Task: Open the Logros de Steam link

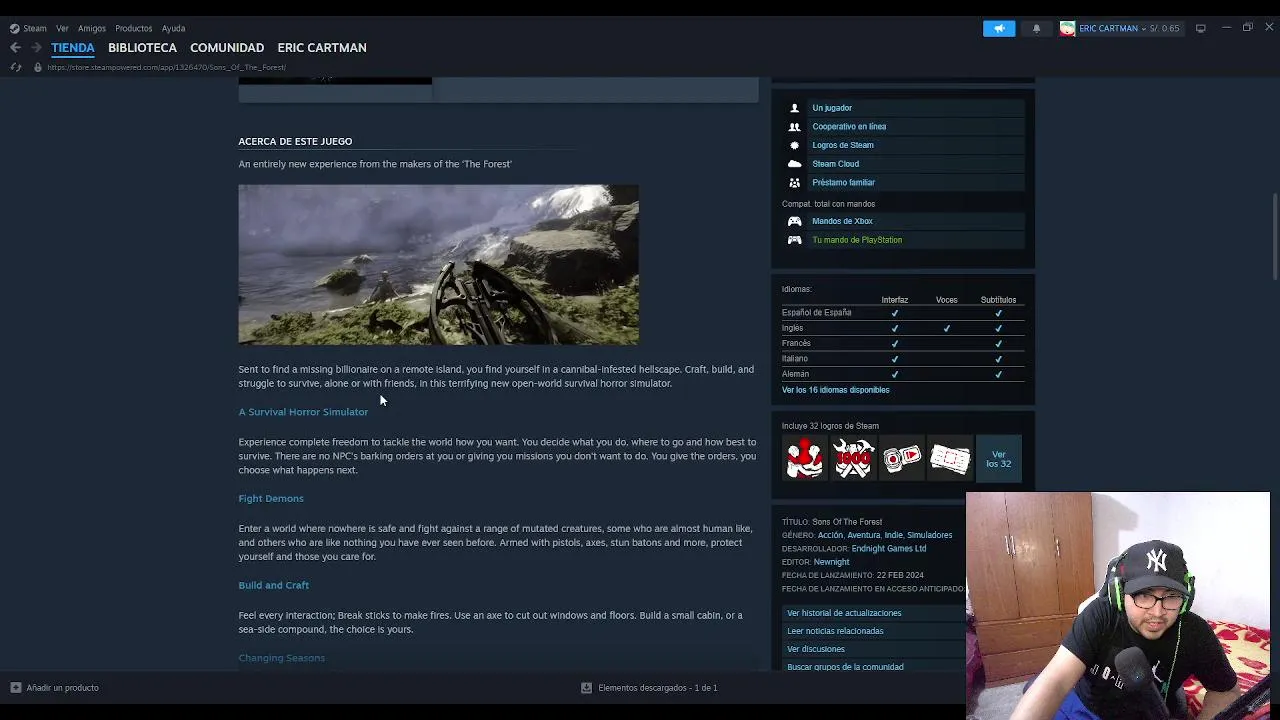Action: 843,145
